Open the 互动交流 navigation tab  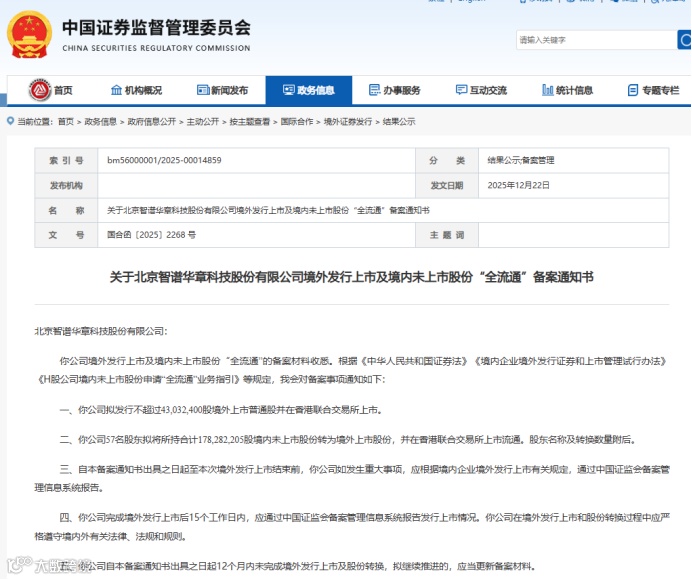[481, 90]
